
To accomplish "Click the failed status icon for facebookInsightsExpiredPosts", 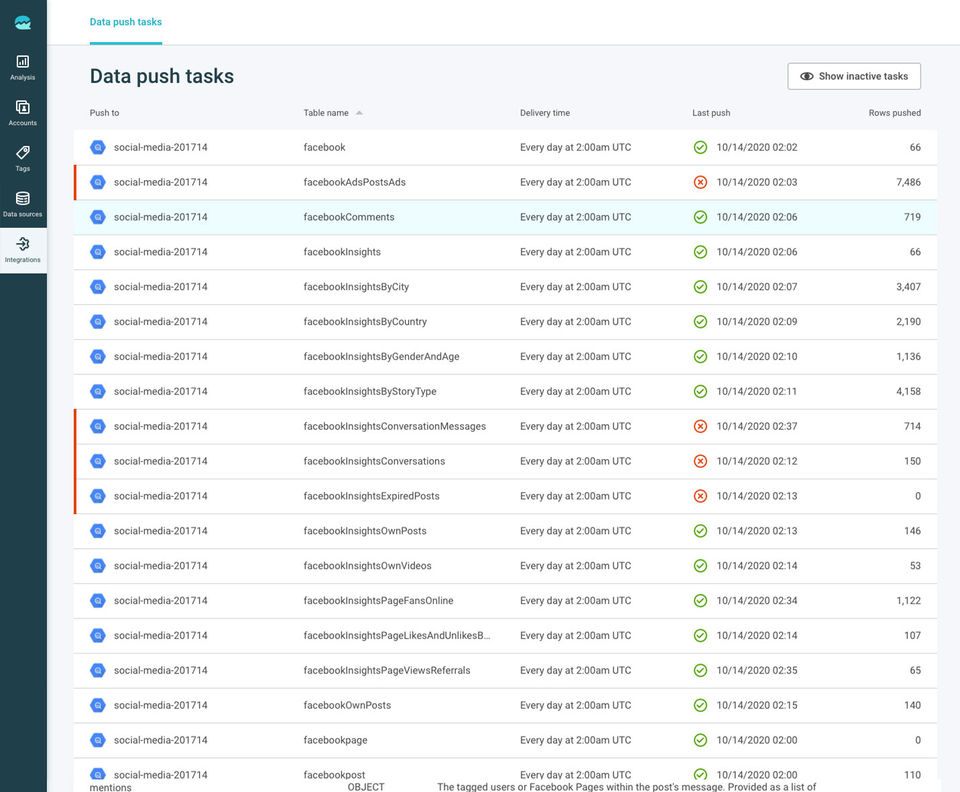I will point(700,496).
